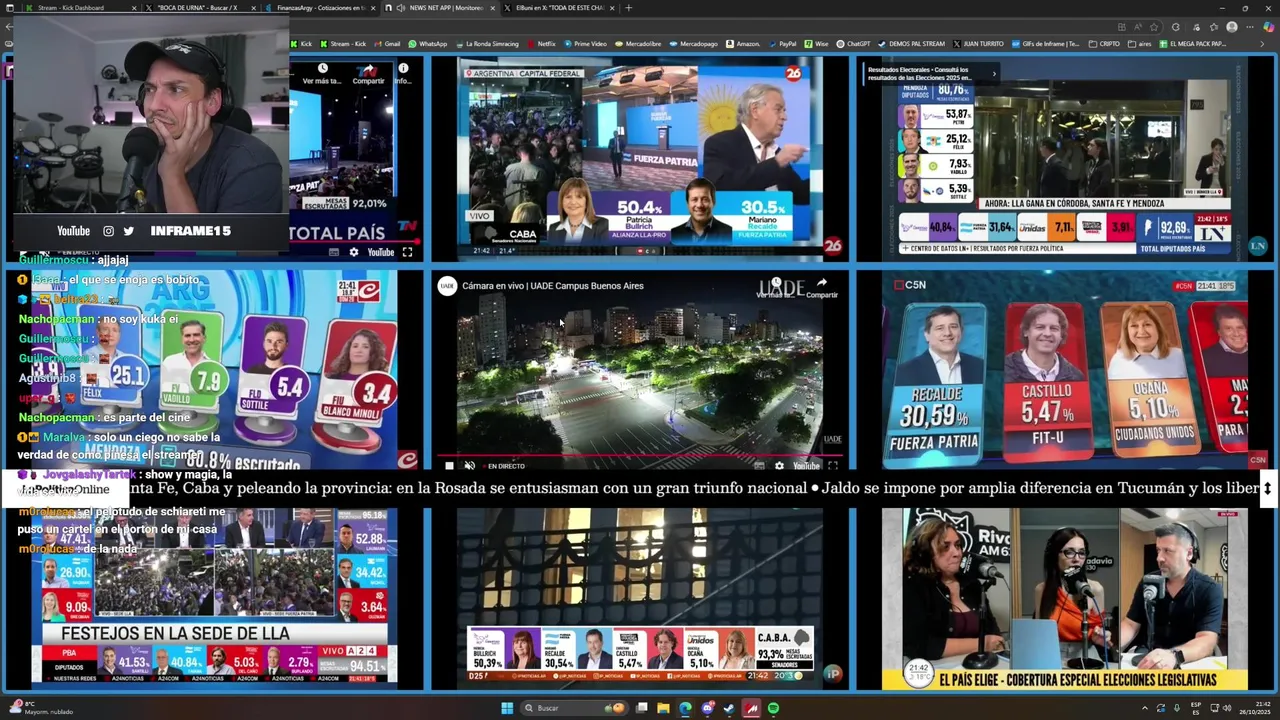Expand the CRIPTO bookmarks folder
The width and height of the screenshot is (1280, 720).
pyautogui.click(x=1104, y=44)
